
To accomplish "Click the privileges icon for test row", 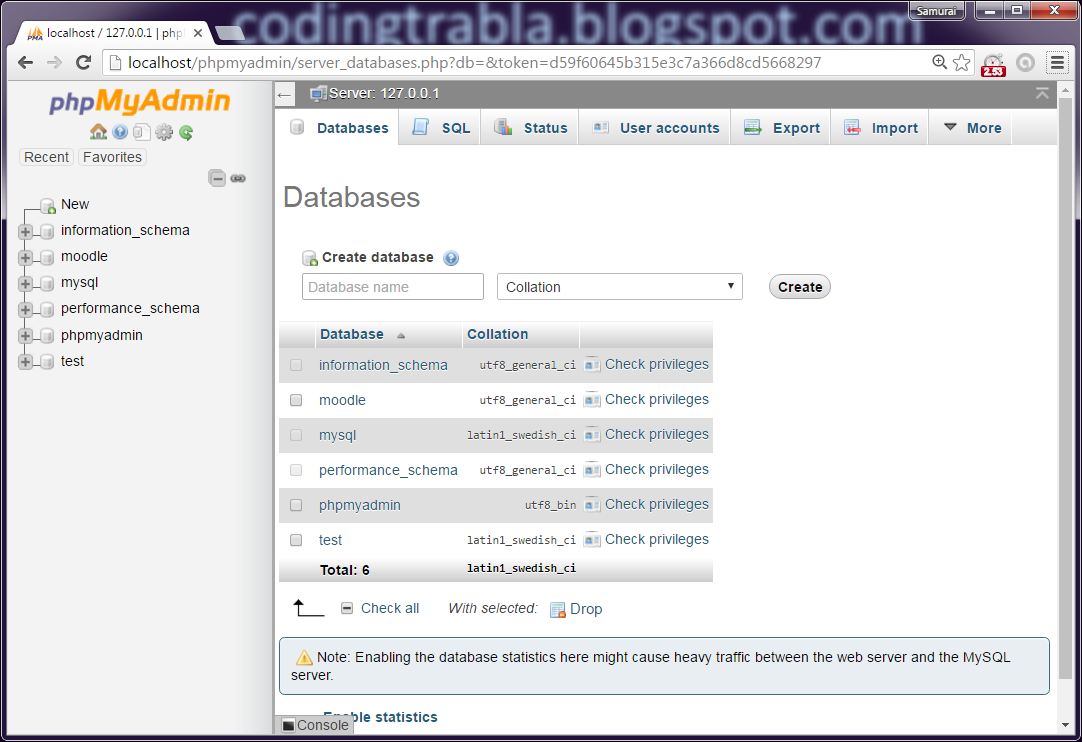I will 592,540.
